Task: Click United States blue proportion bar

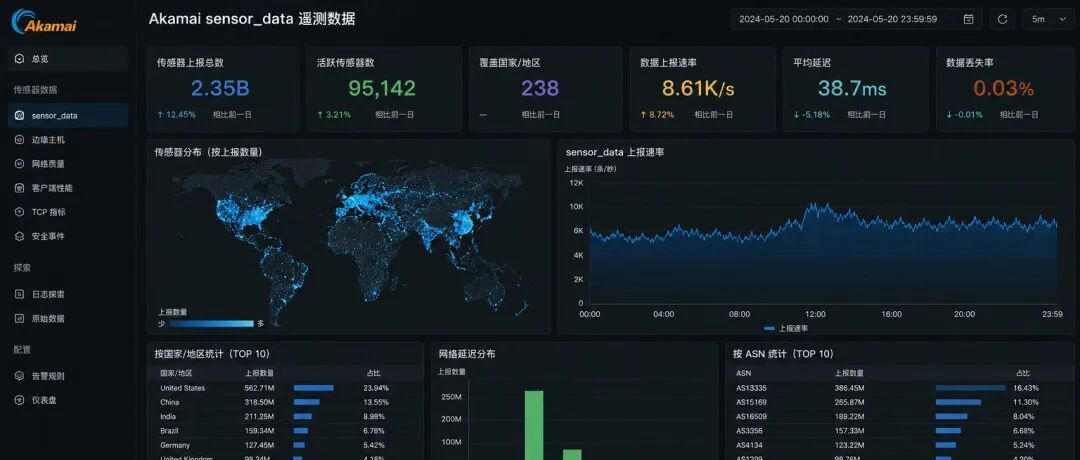Action: [313, 388]
